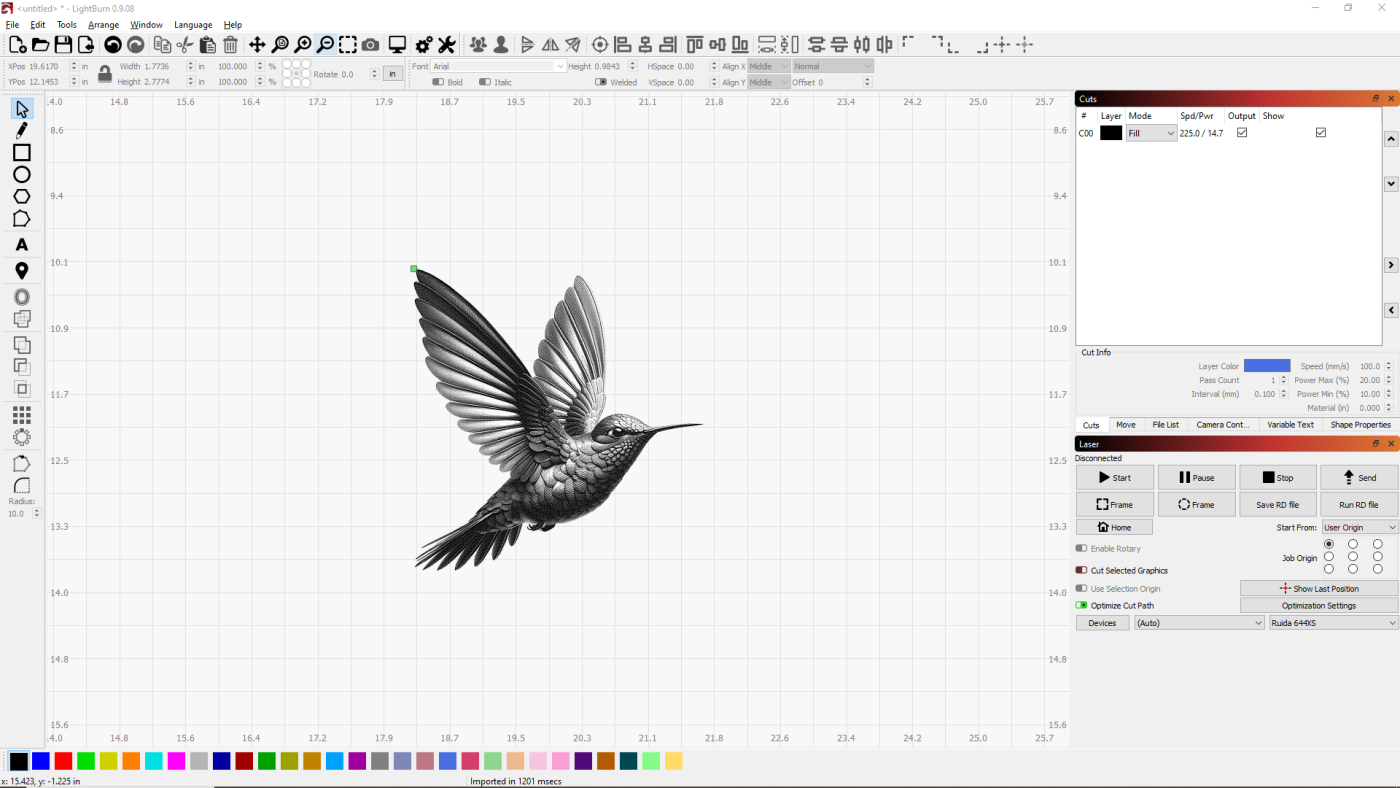The width and height of the screenshot is (1400, 788).
Task: Select the Position Laser marker tool
Action: click(21, 271)
